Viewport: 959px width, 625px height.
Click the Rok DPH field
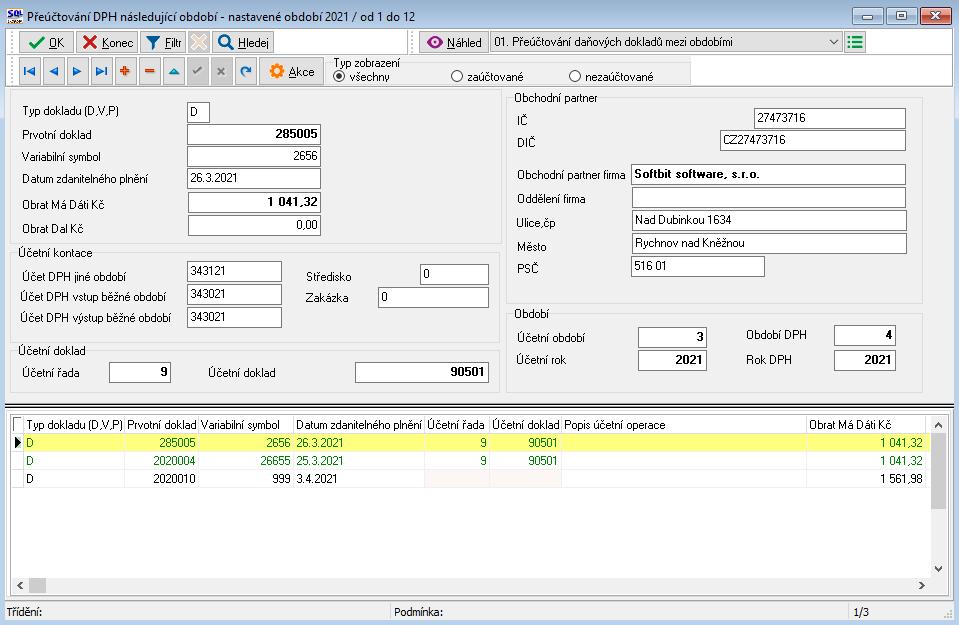[x=865, y=360]
